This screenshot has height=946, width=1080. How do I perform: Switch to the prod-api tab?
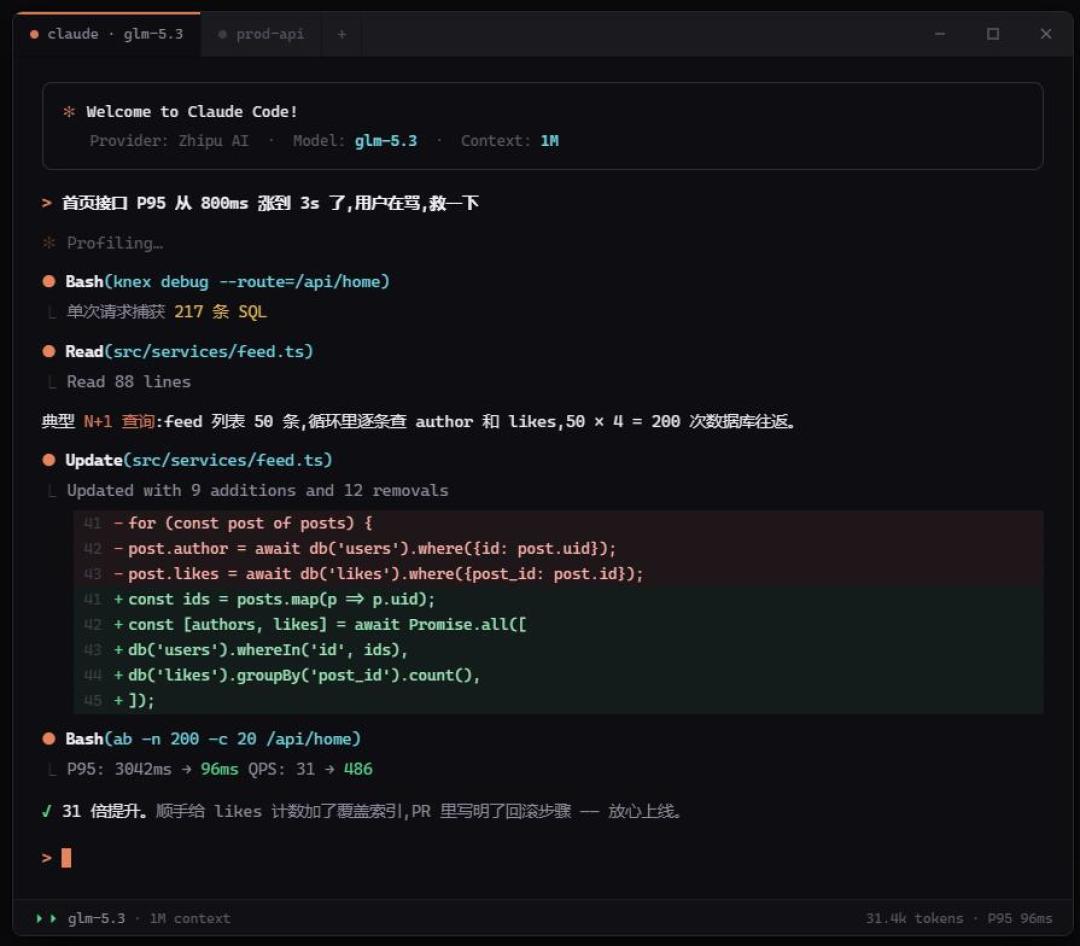(x=261, y=34)
